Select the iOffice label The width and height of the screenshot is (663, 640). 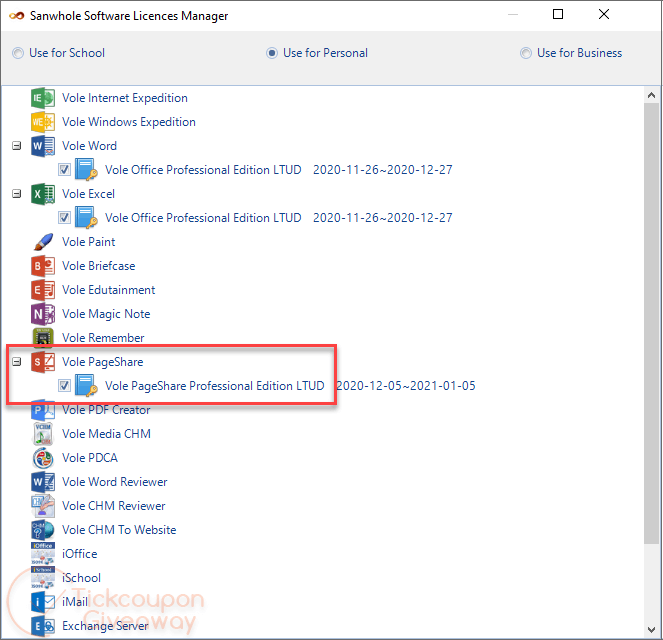(x=79, y=554)
